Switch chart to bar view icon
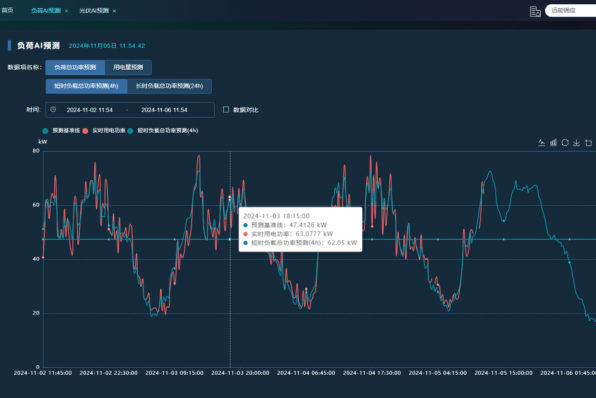596x398 pixels. coord(553,143)
